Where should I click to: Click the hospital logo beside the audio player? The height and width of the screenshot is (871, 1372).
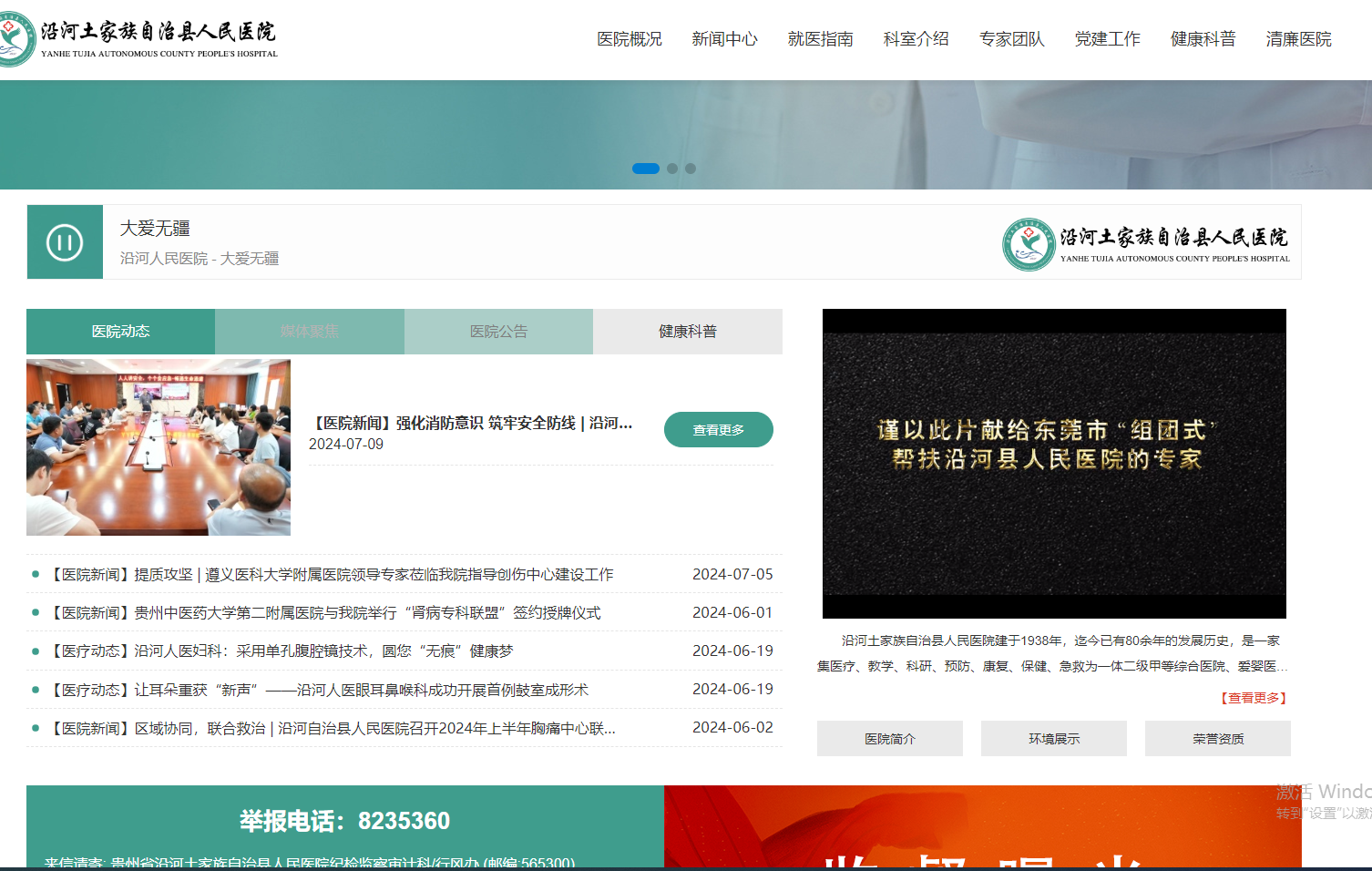coord(1146,244)
